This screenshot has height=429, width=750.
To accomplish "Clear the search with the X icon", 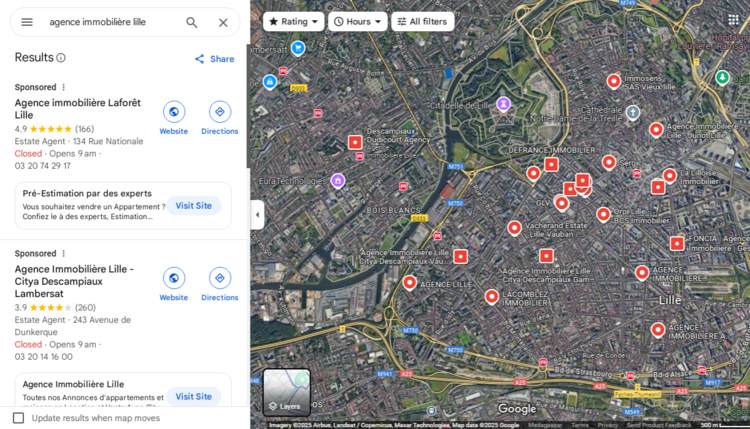I will tap(223, 22).
